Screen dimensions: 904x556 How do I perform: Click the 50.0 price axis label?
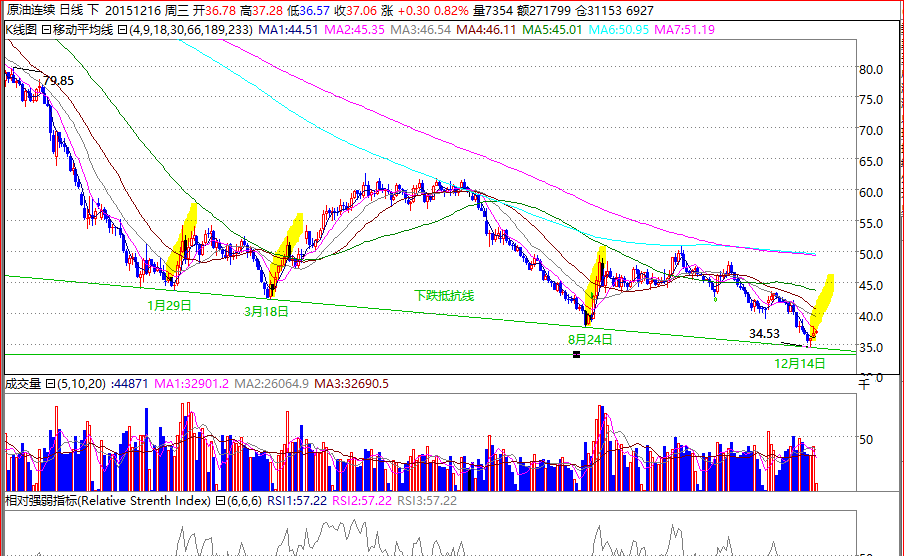pyautogui.click(x=871, y=254)
